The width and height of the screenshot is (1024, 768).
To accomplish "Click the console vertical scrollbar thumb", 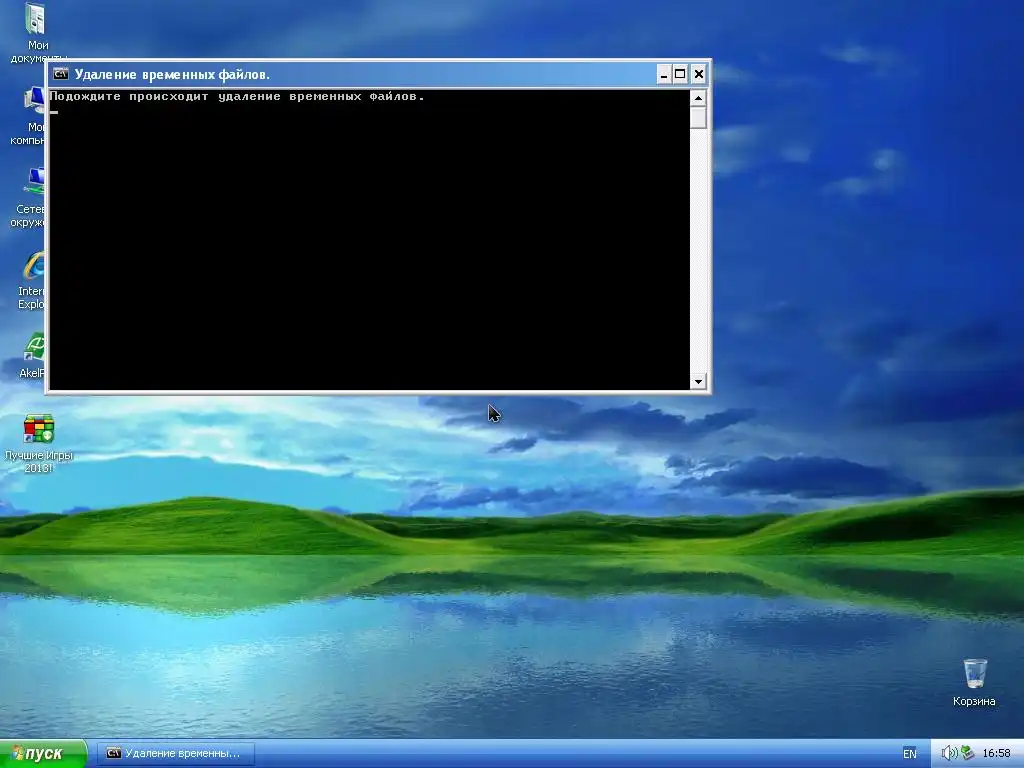I will click(x=698, y=118).
